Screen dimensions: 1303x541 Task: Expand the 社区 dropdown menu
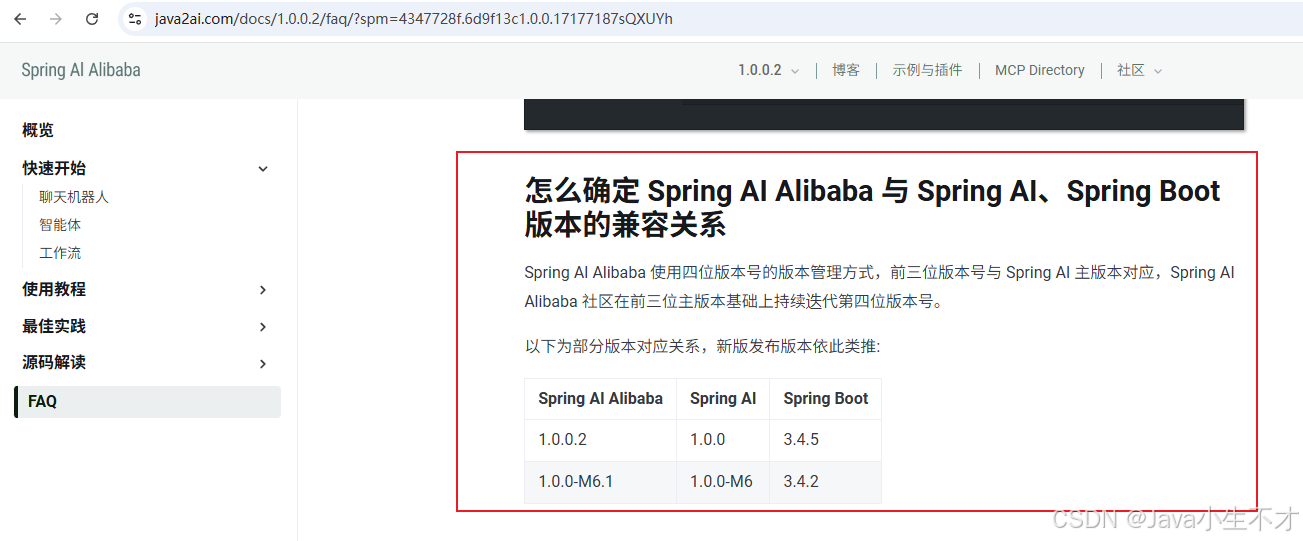tap(1139, 70)
